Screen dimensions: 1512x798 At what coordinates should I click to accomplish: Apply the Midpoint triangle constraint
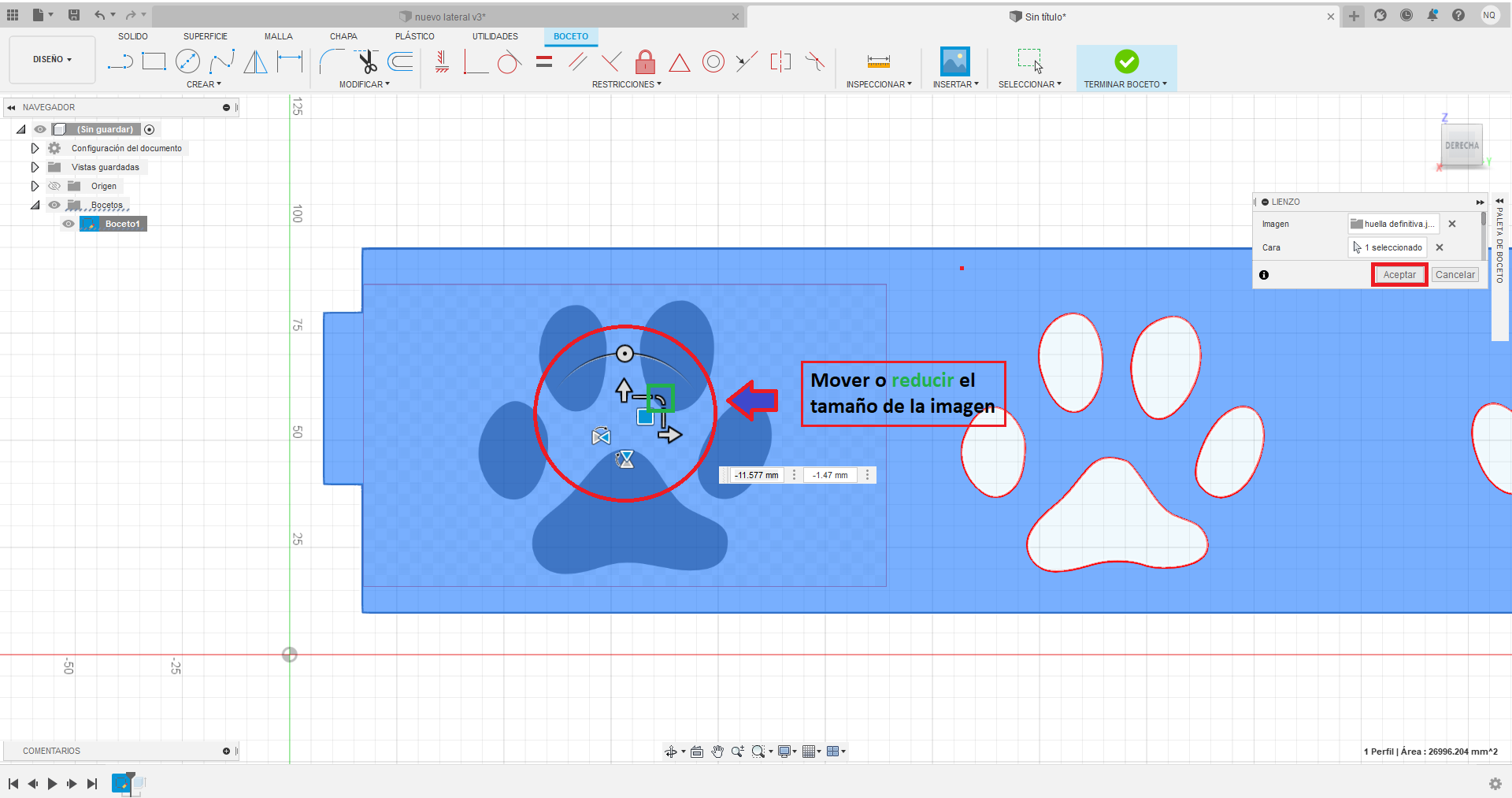click(679, 62)
